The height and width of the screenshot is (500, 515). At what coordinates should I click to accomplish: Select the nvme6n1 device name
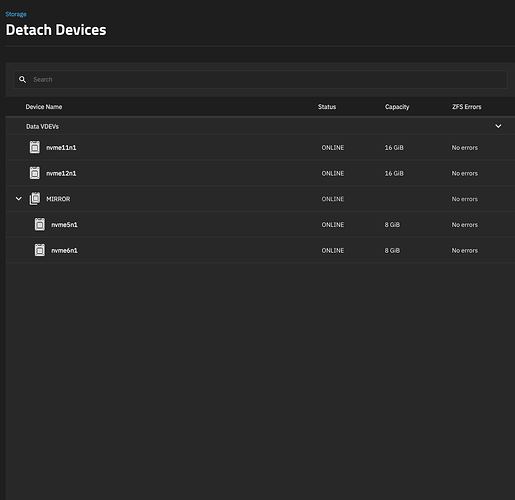coord(64,250)
